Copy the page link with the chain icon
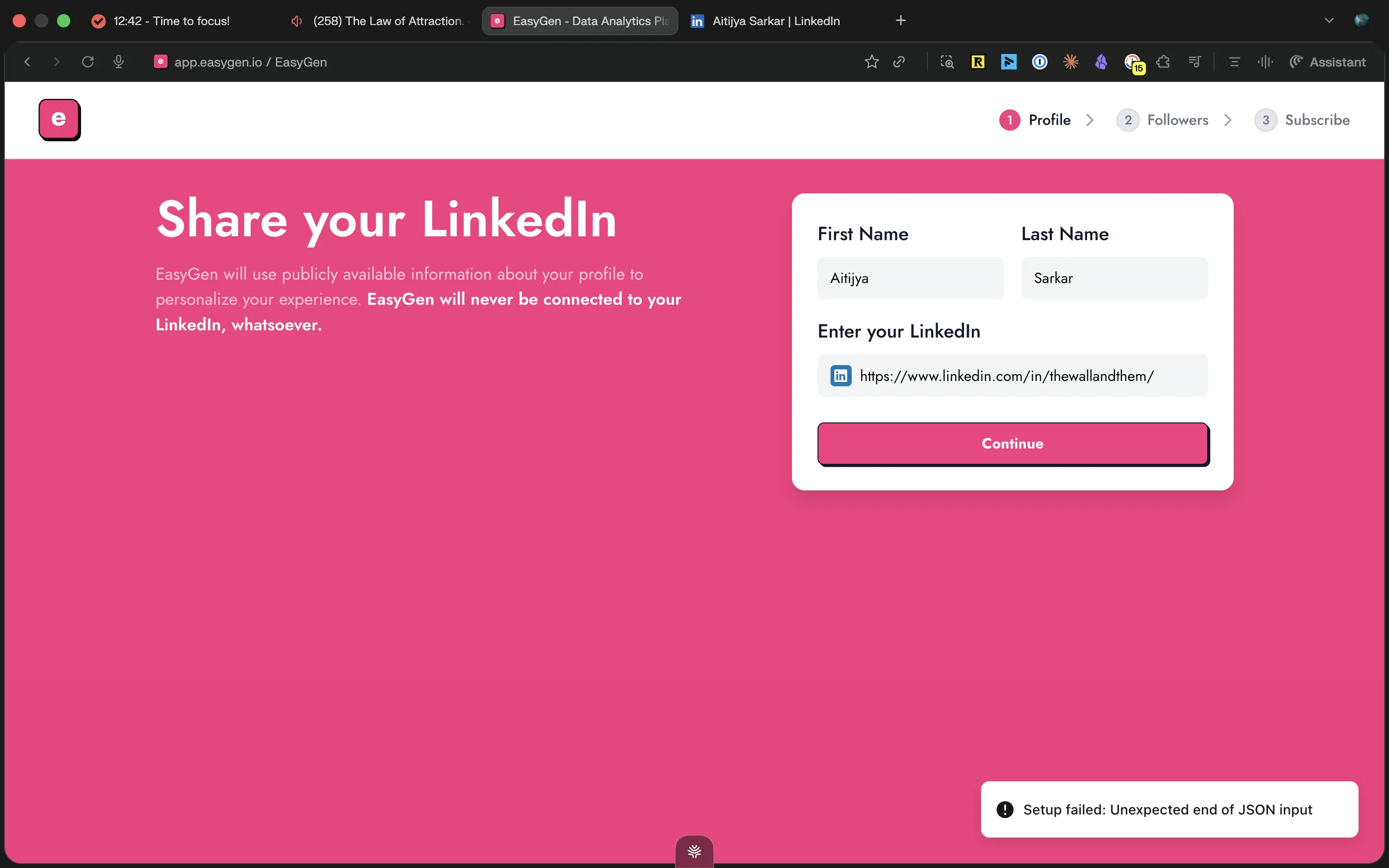 click(x=899, y=61)
